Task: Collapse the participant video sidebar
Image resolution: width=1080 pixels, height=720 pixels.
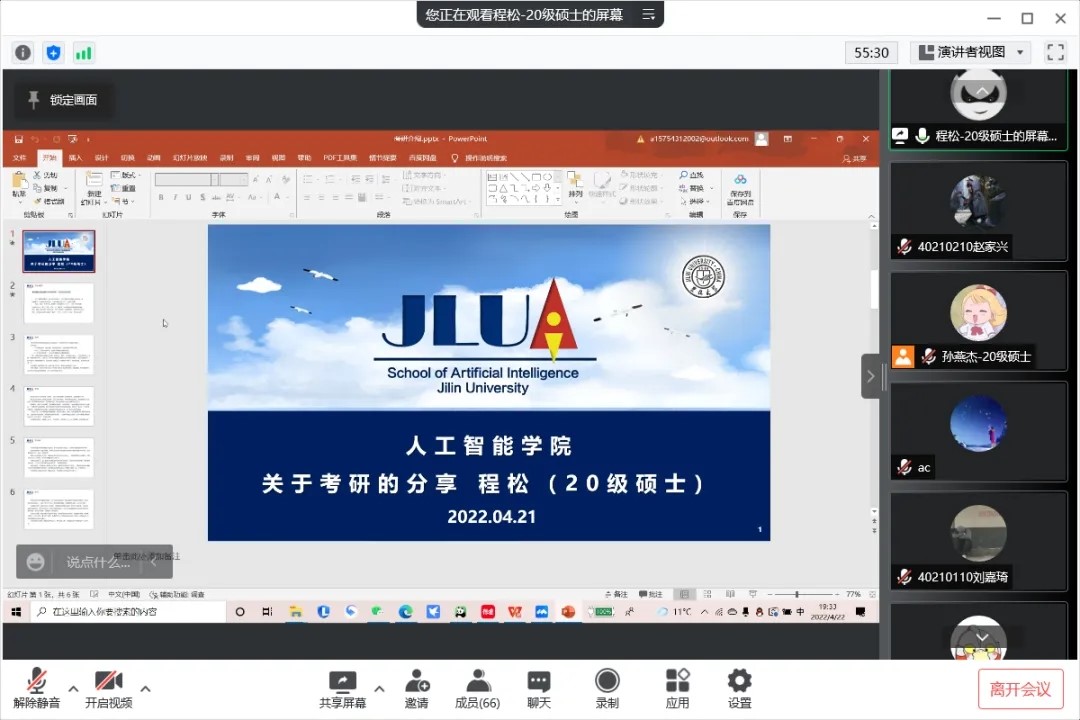Action: 870,376
